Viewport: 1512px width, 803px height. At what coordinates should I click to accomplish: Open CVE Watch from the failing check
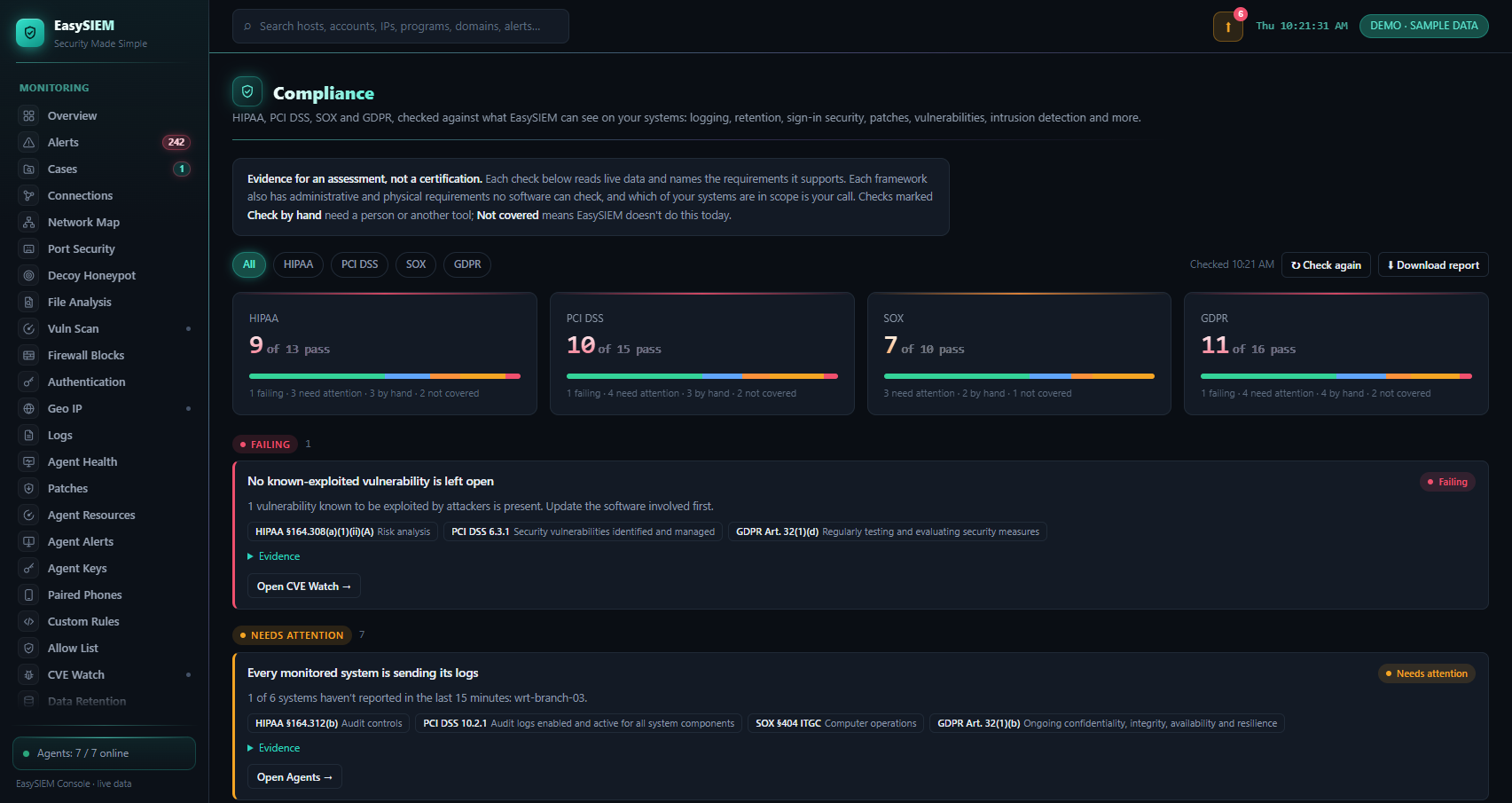304,587
